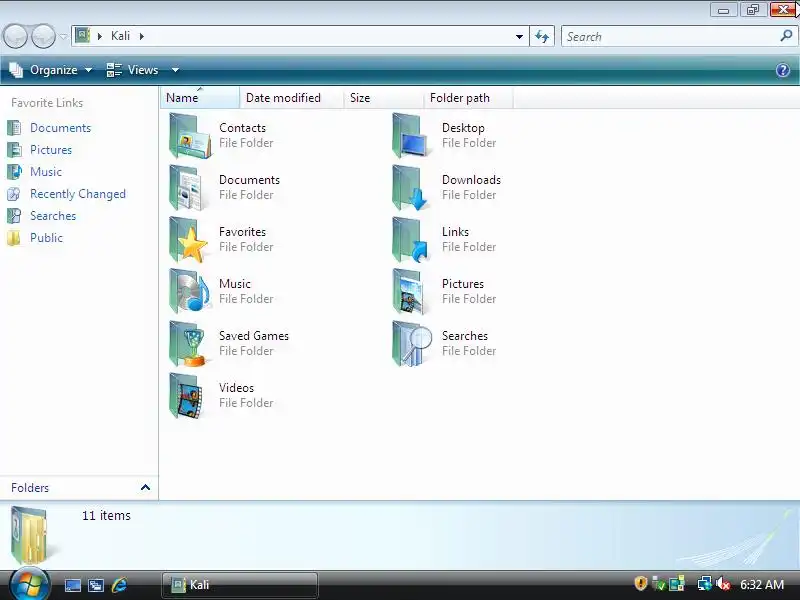Select the Videos folder name
The width and height of the screenshot is (800, 600).
click(x=236, y=388)
